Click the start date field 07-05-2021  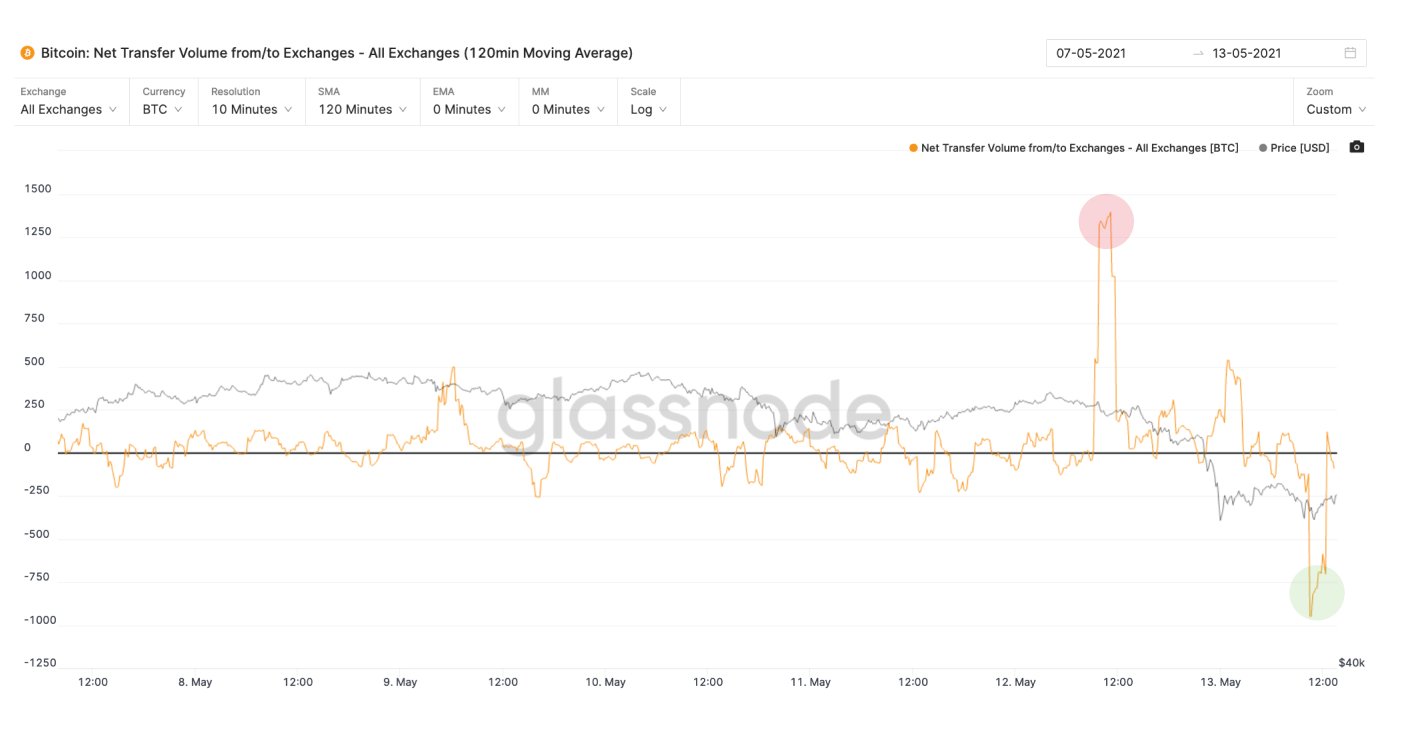[1091, 53]
